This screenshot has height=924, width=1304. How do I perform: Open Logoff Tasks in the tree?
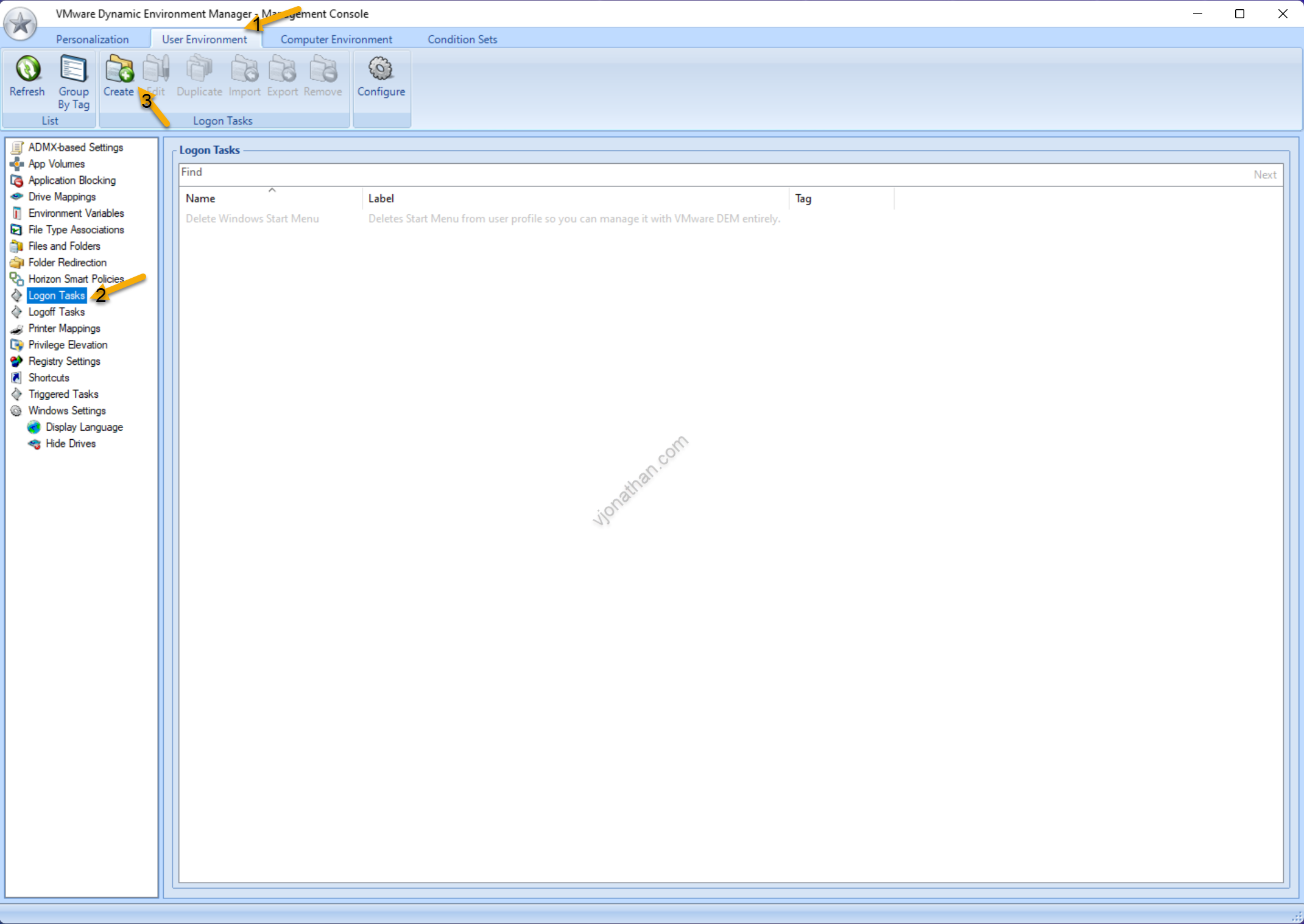pyautogui.click(x=57, y=312)
